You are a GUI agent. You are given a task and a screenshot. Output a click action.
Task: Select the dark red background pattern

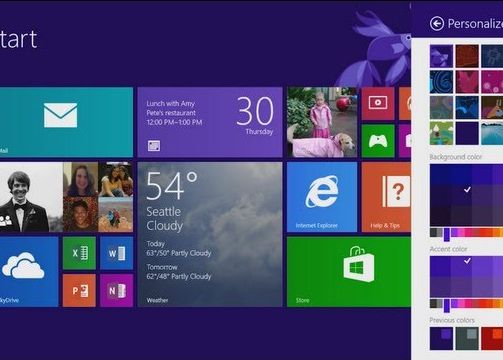click(467, 56)
